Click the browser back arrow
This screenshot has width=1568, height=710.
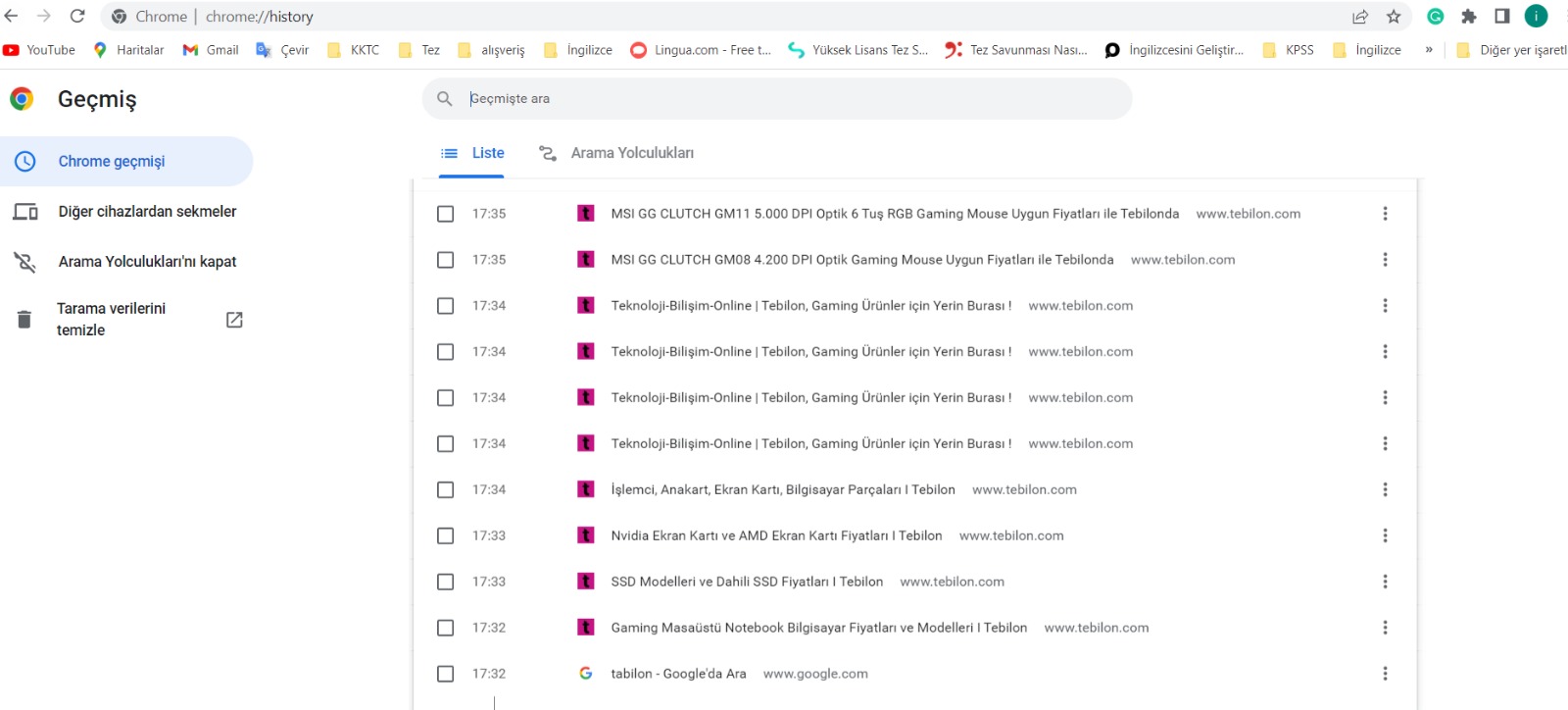(x=12, y=16)
